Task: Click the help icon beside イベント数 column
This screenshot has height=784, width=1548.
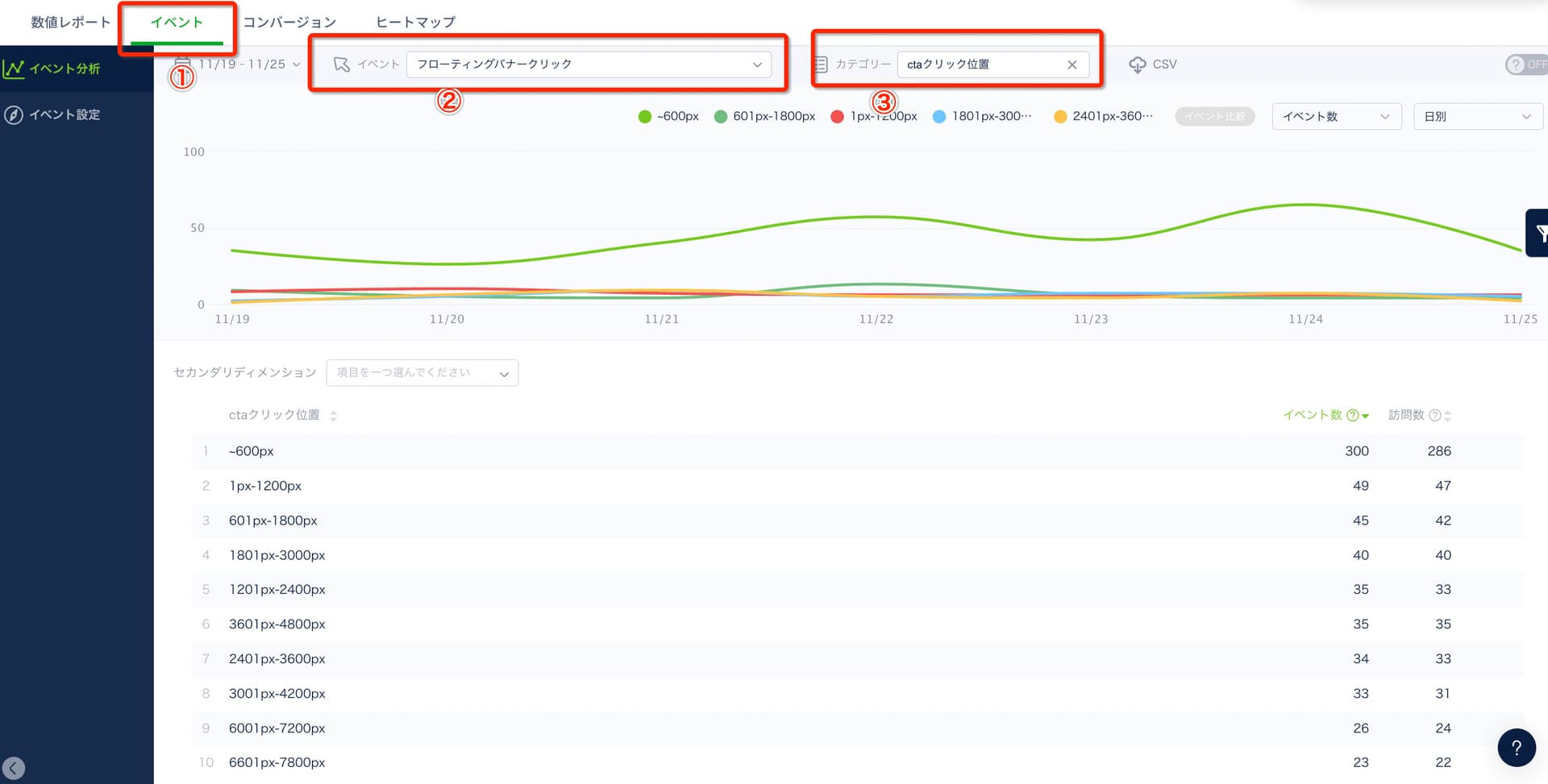Action: (1353, 416)
